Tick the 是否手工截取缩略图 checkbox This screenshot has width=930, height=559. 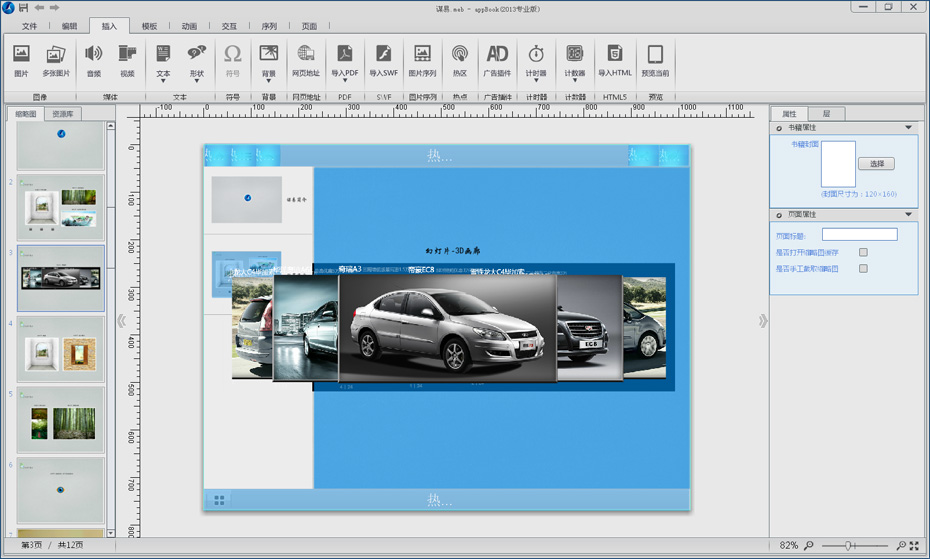pyautogui.click(x=863, y=269)
